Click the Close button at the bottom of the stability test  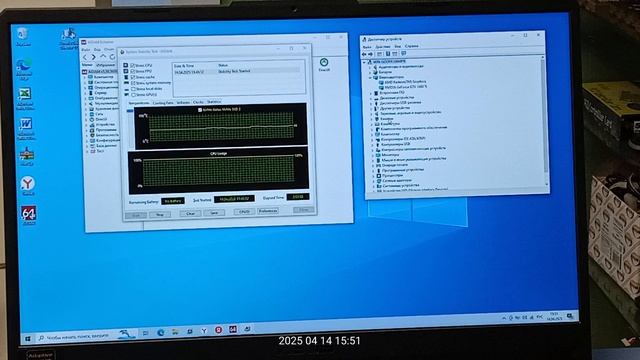click(304, 210)
